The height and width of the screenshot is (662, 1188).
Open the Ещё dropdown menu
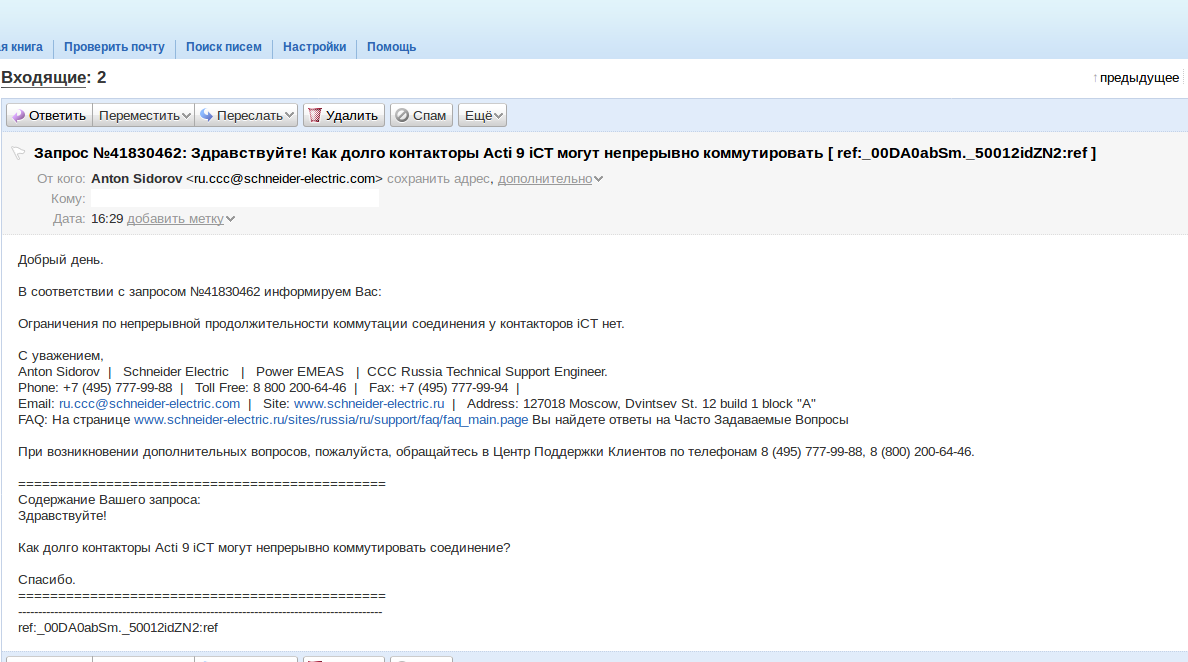point(482,115)
